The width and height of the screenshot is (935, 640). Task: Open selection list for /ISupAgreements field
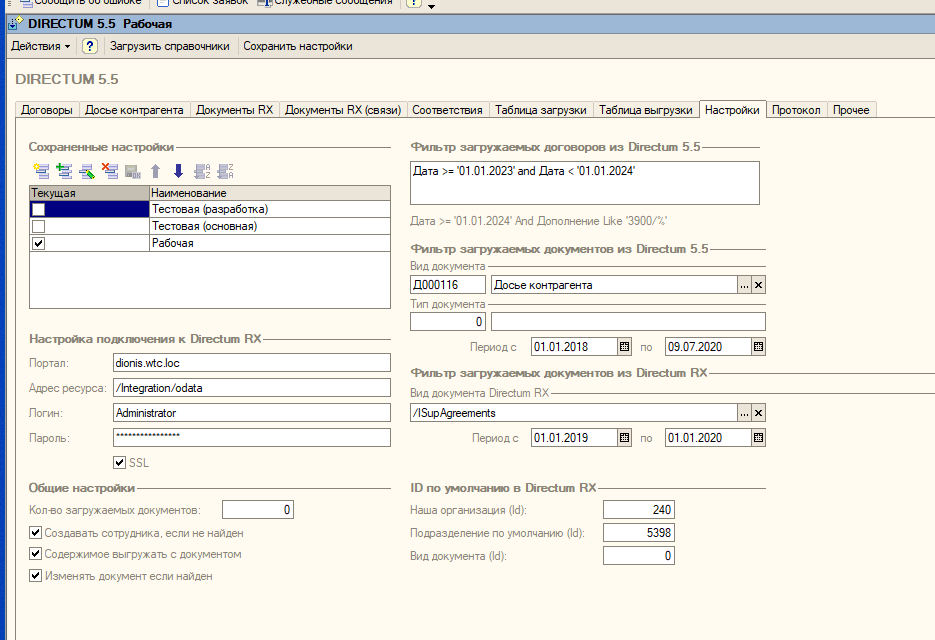point(743,413)
